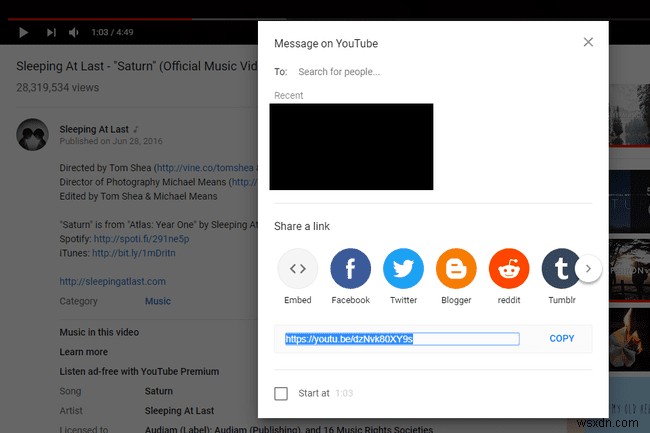Image resolution: width=650 pixels, height=433 pixels.
Task: Open the Sleeping At Last channel name
Action: pyautogui.click(x=94, y=129)
